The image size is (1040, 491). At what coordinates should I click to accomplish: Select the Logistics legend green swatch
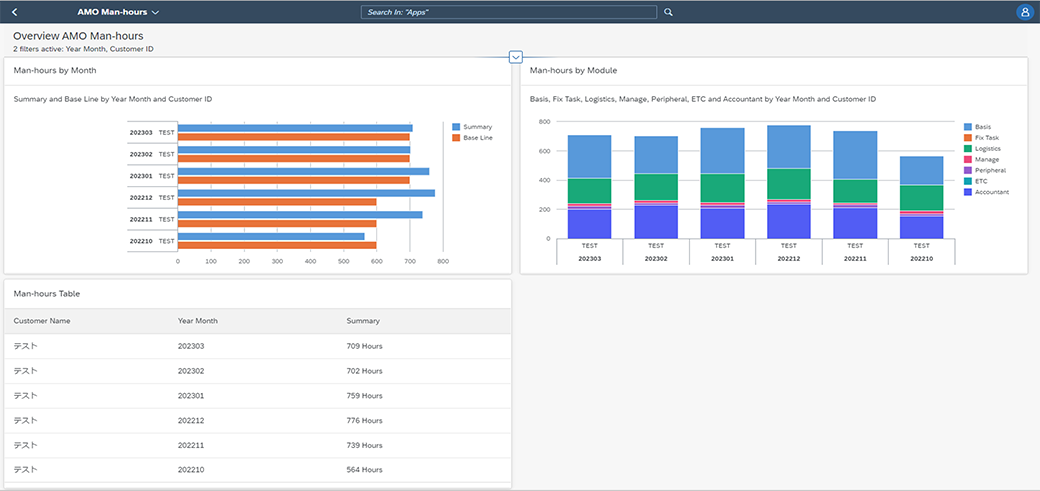click(x=968, y=149)
